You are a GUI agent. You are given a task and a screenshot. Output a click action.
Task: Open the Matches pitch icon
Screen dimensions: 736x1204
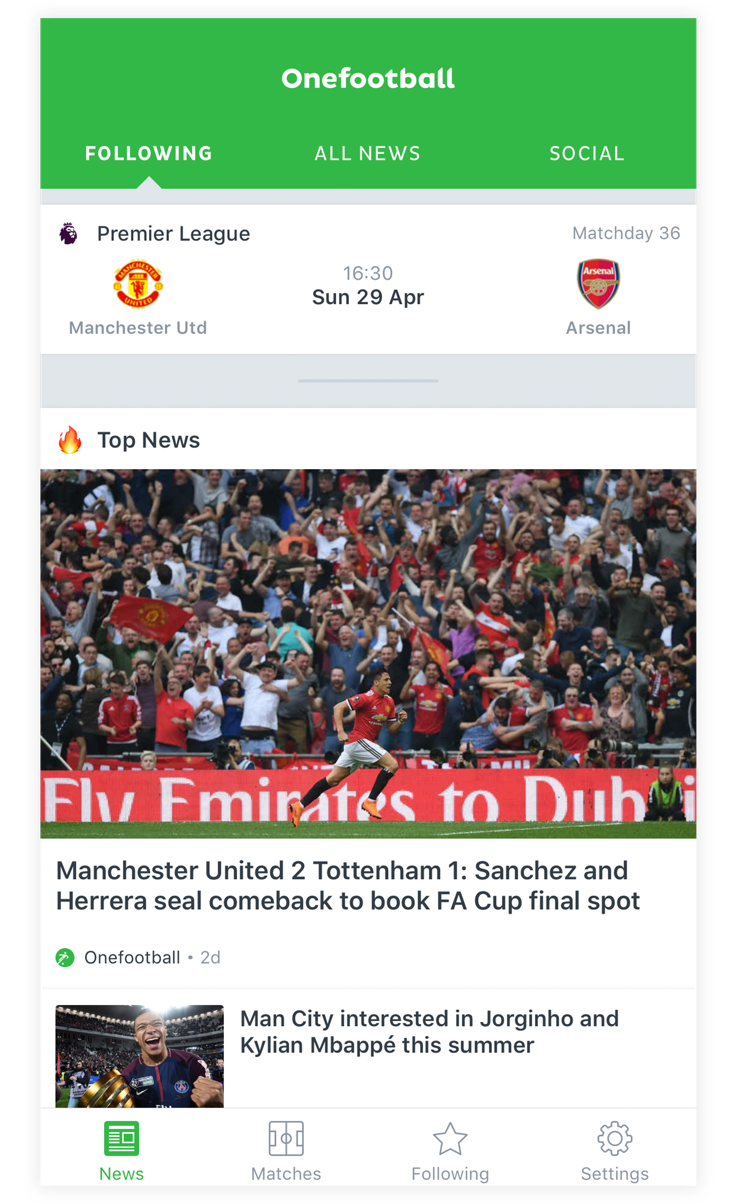(286, 1138)
